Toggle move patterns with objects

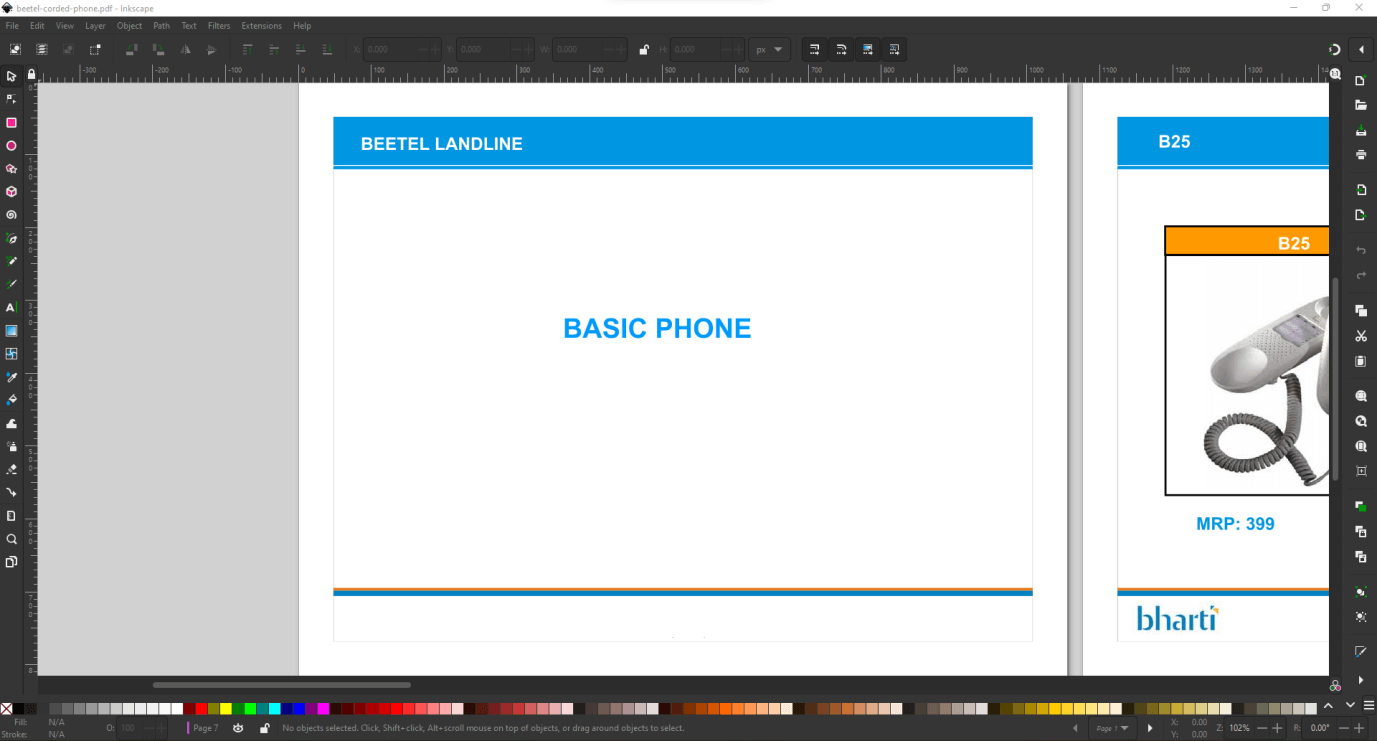[894, 49]
